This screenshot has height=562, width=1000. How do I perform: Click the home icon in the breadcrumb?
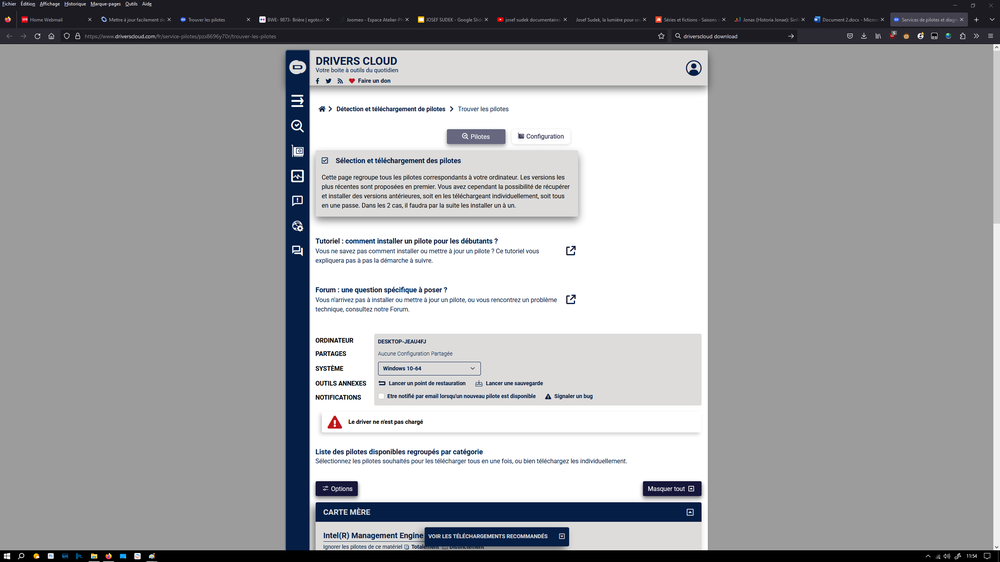[x=321, y=109]
